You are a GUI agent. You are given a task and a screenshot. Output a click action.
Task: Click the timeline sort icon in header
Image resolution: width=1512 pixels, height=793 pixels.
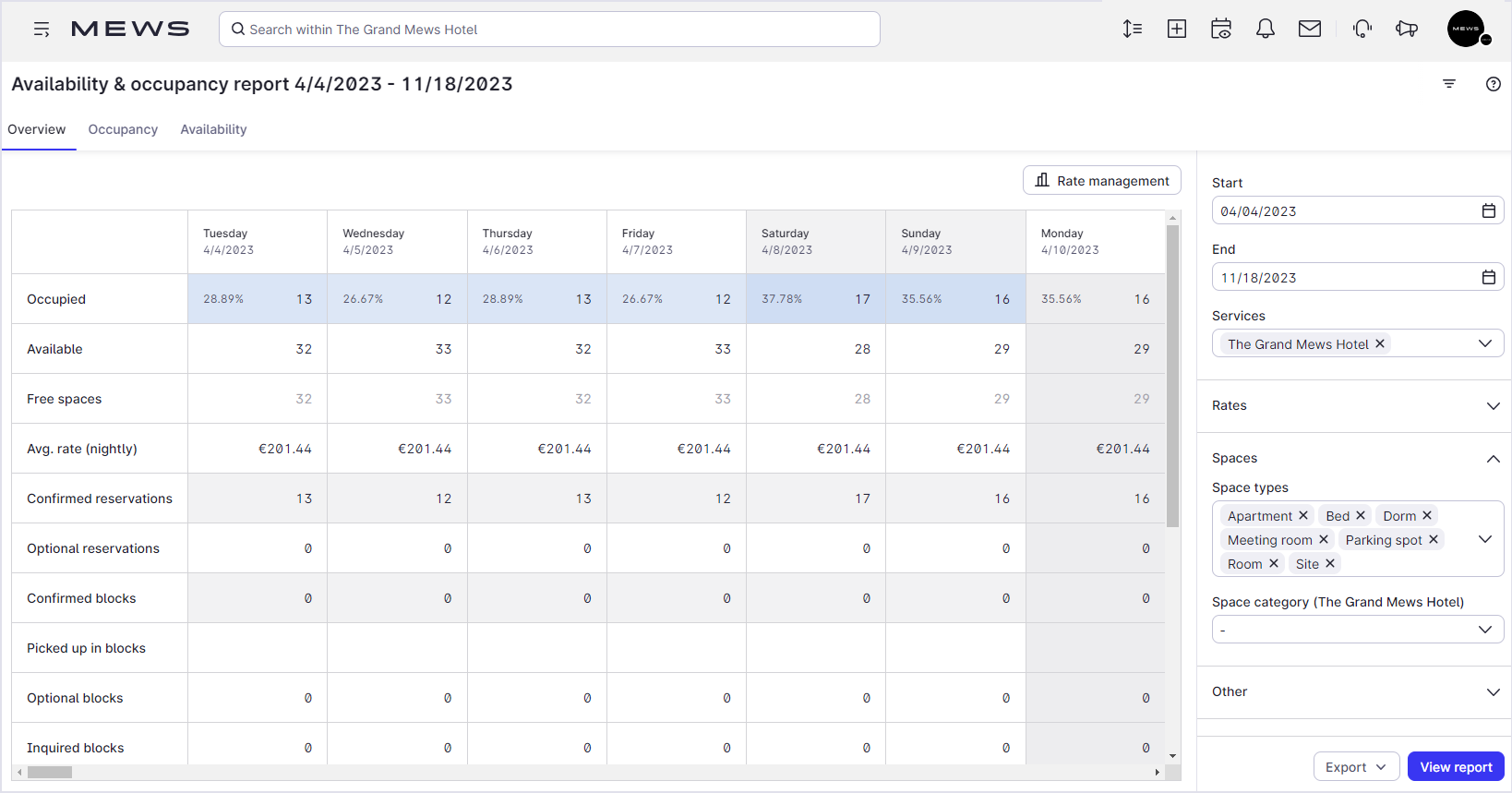point(1133,30)
